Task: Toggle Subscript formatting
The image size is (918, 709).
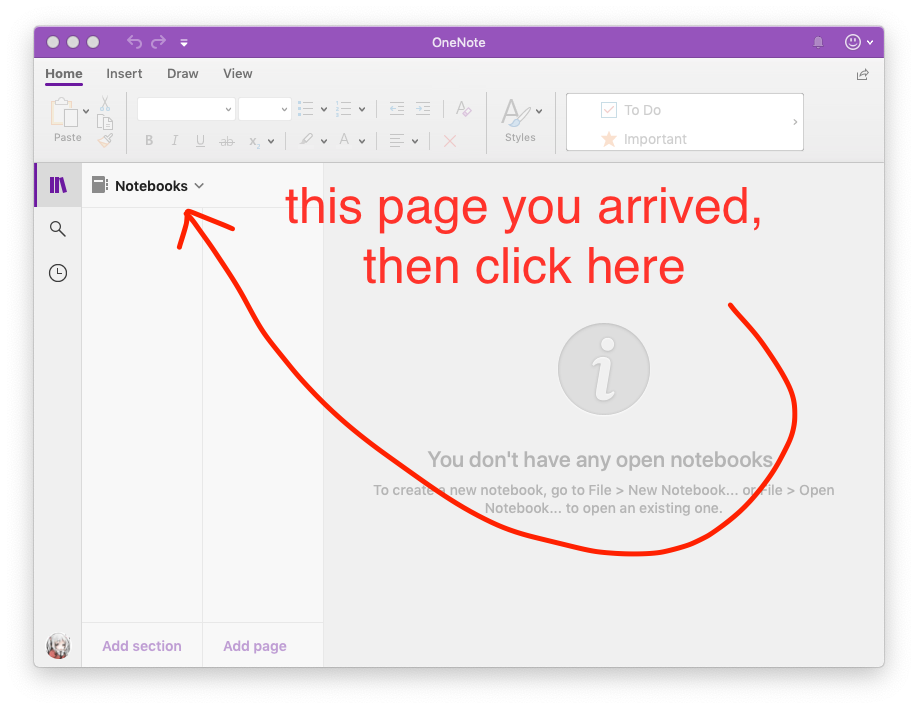Action: pos(254,141)
